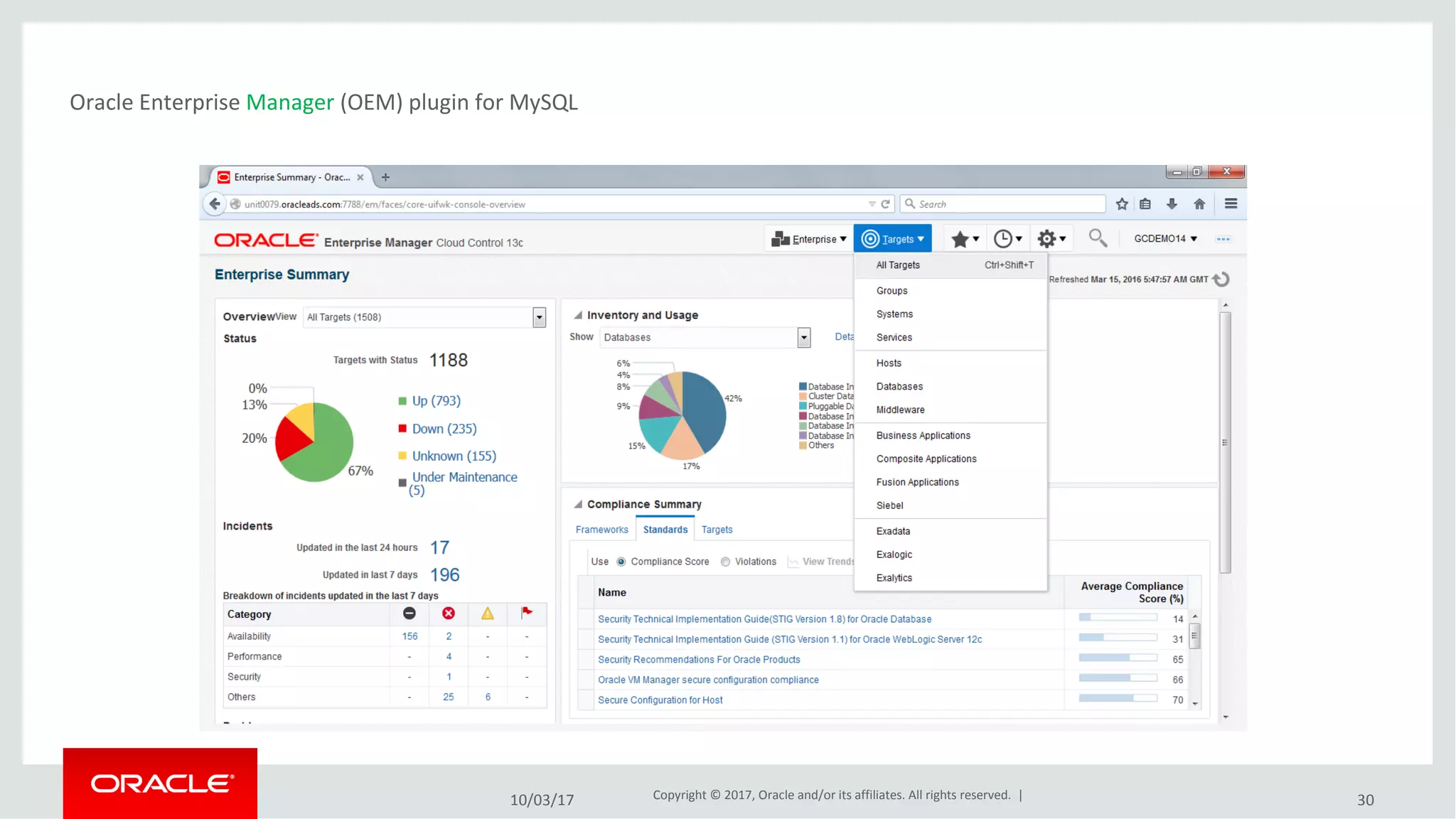Close the Enterprise Summary browser tab
This screenshot has width=1456, height=819.
point(360,178)
